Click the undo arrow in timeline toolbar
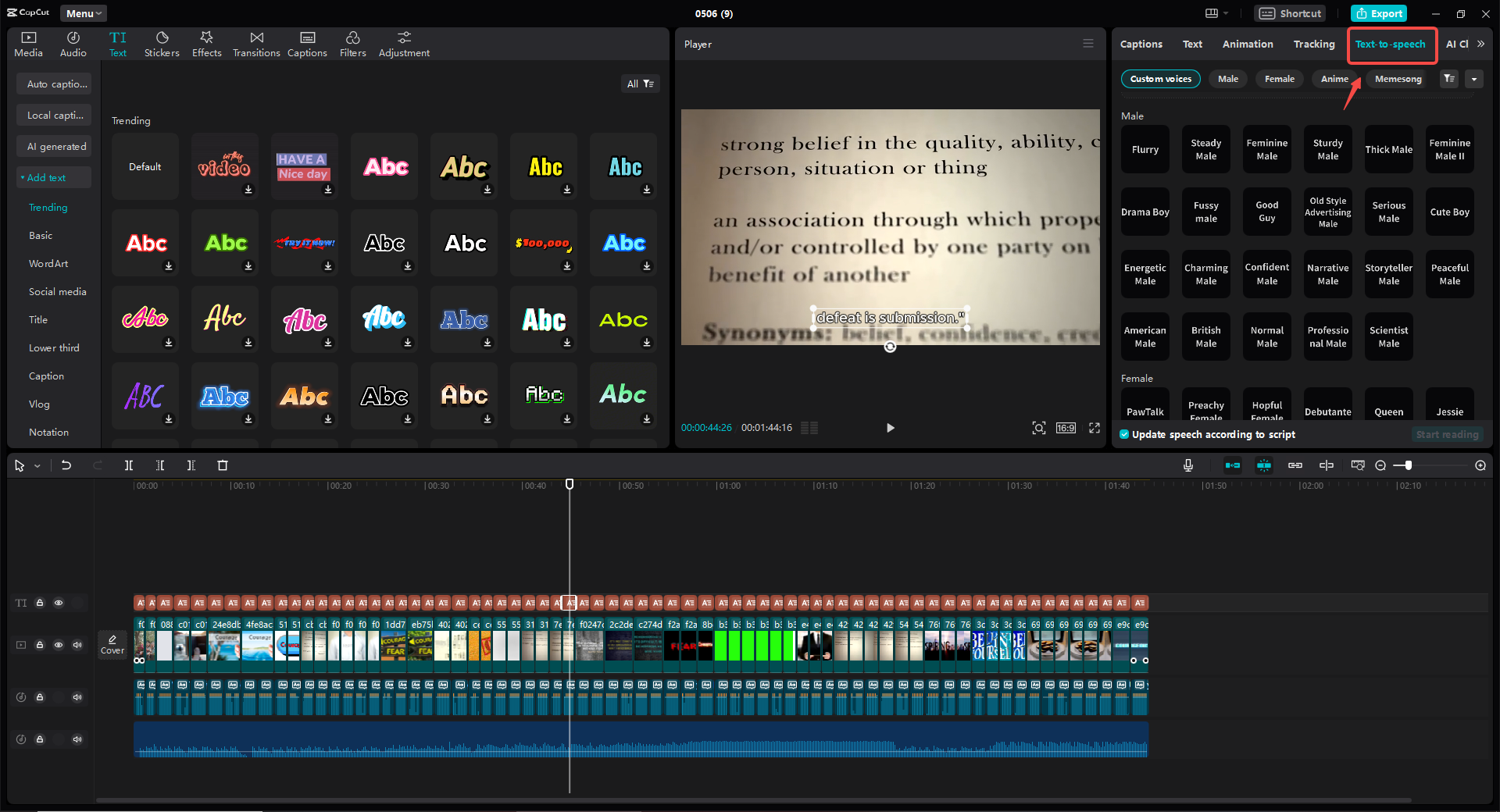The image size is (1500, 812). click(x=66, y=465)
